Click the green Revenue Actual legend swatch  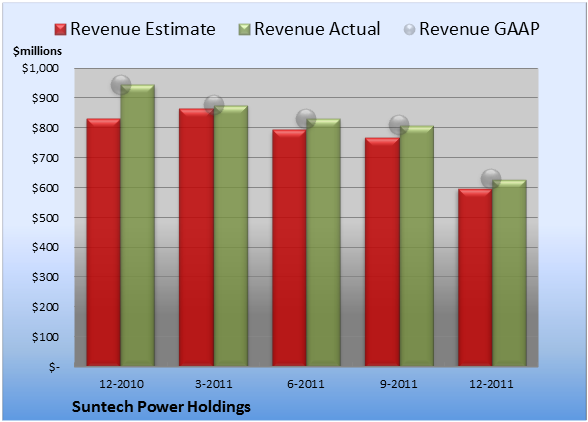click(x=244, y=30)
